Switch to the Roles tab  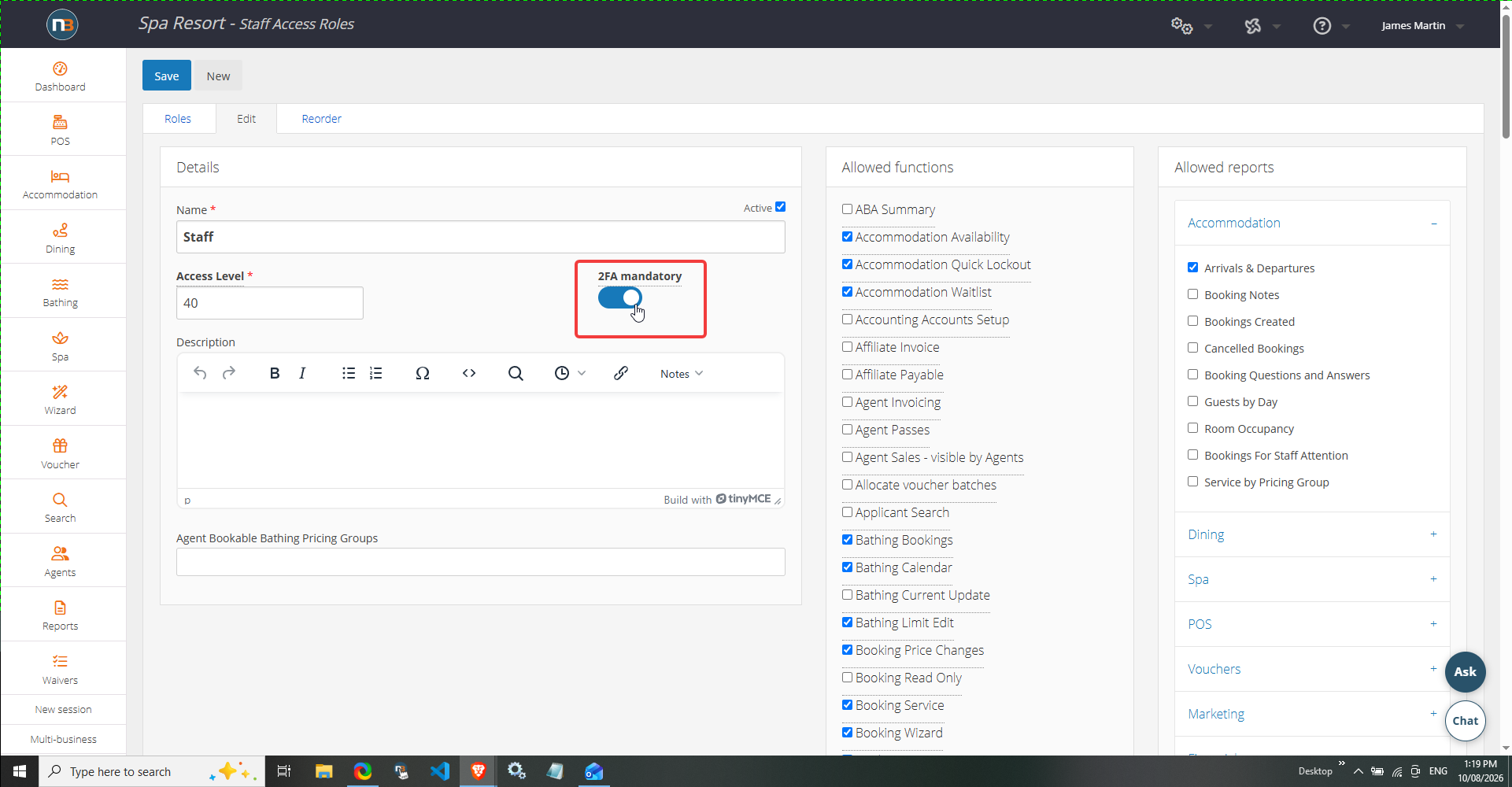click(x=178, y=119)
